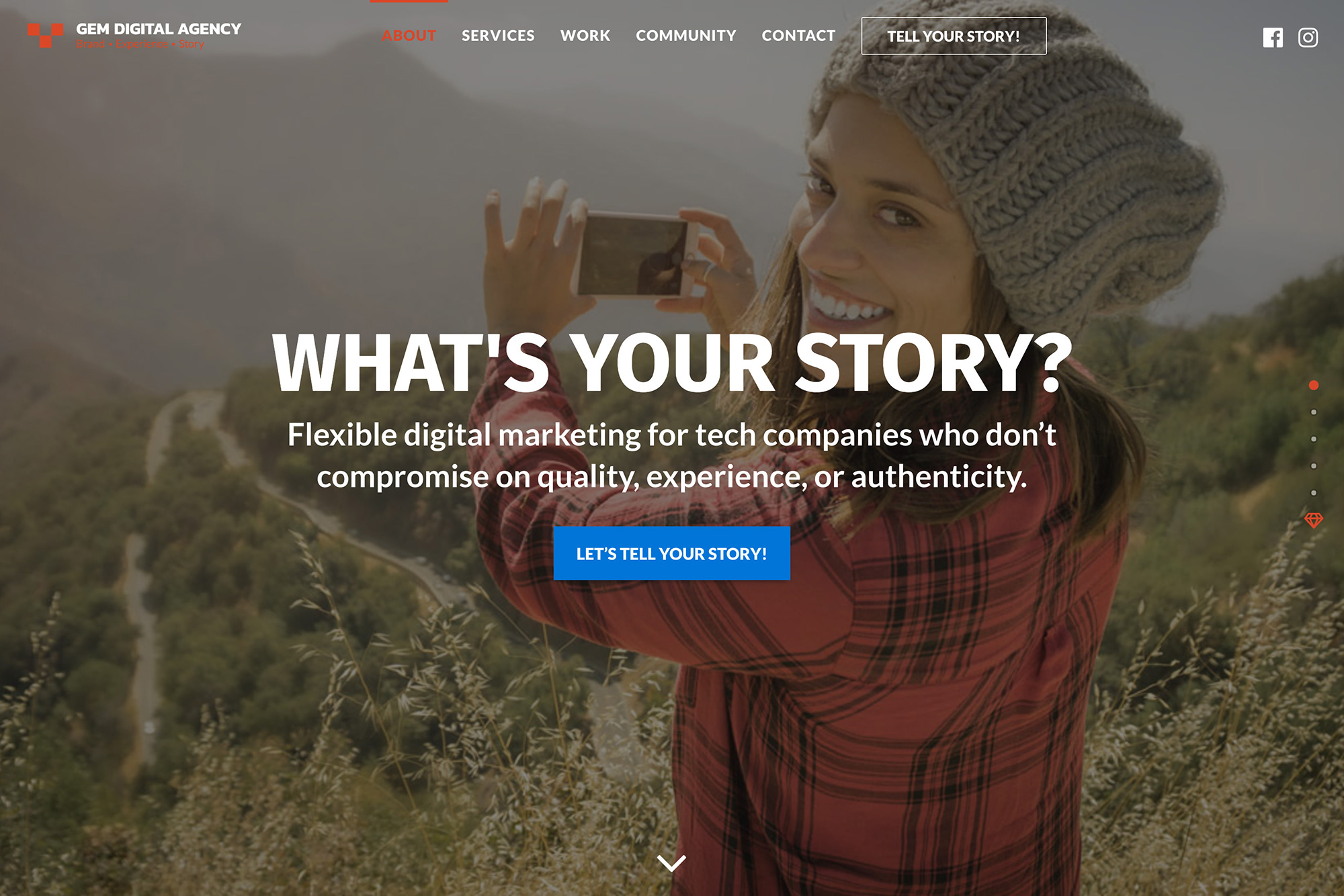
Task: Open the Instagram icon link
Action: 1308,38
